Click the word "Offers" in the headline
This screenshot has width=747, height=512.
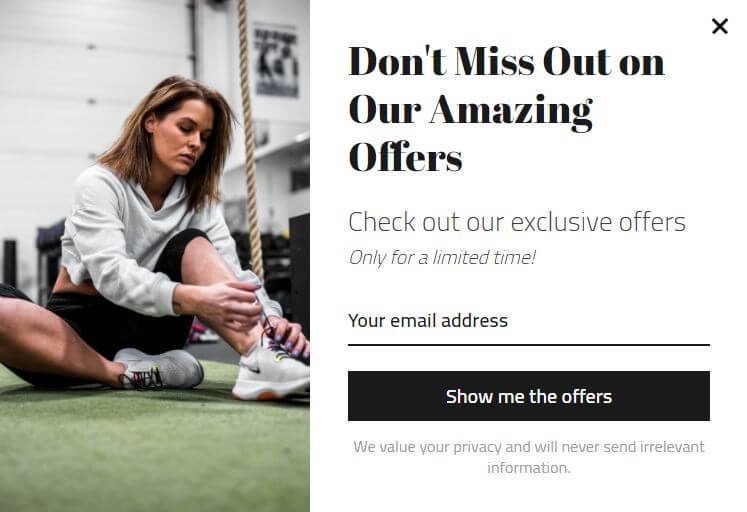(405, 157)
